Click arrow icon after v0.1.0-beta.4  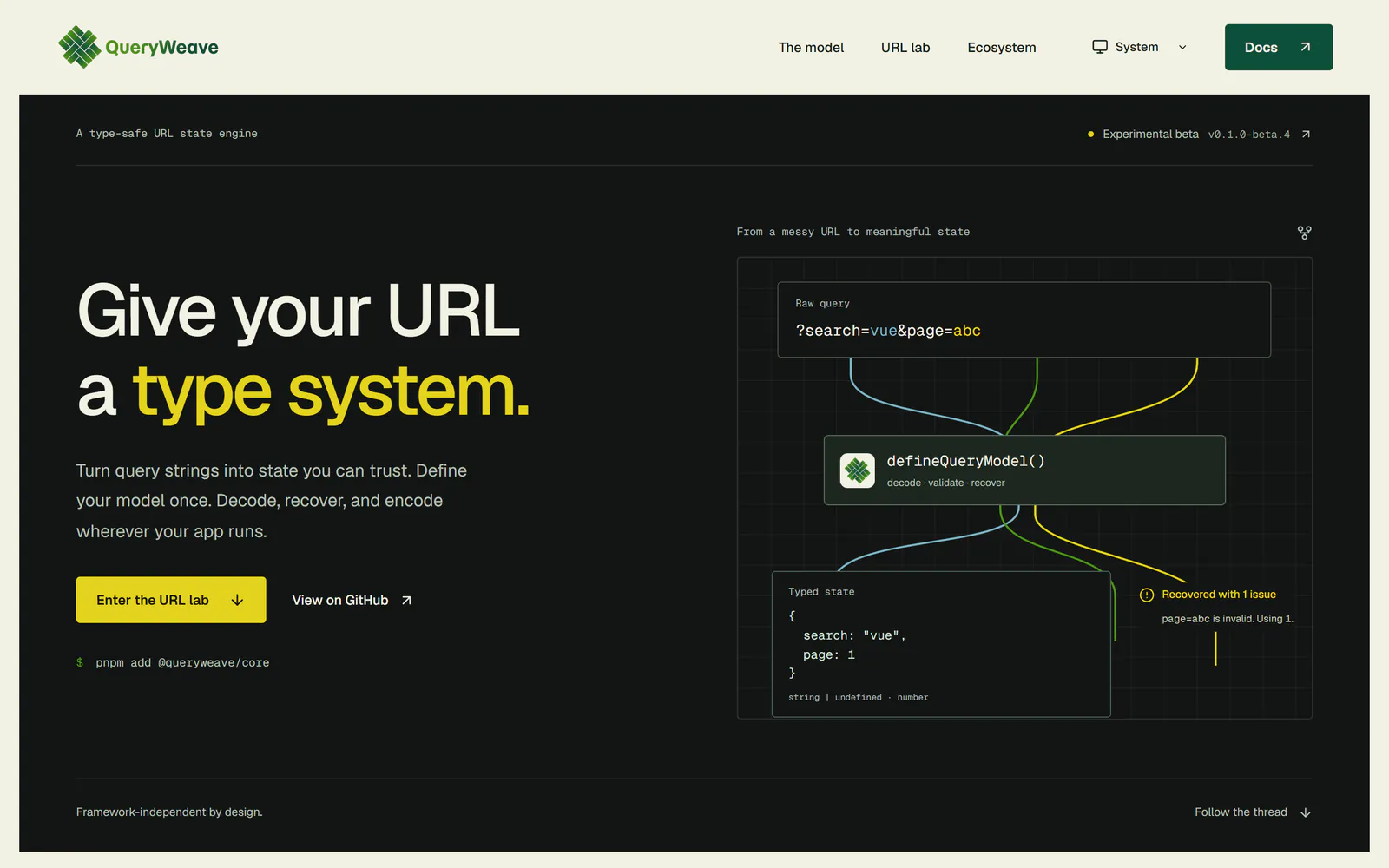(x=1306, y=135)
